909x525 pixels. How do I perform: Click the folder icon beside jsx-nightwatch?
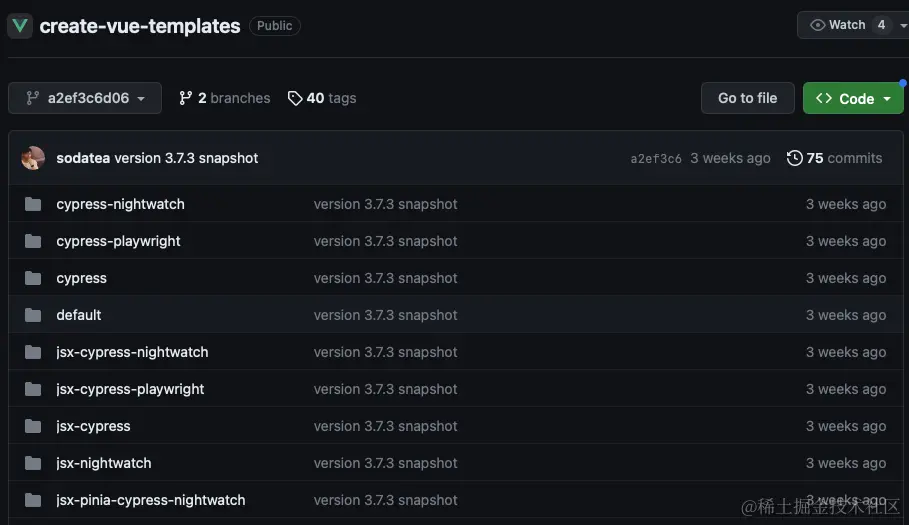pos(33,463)
